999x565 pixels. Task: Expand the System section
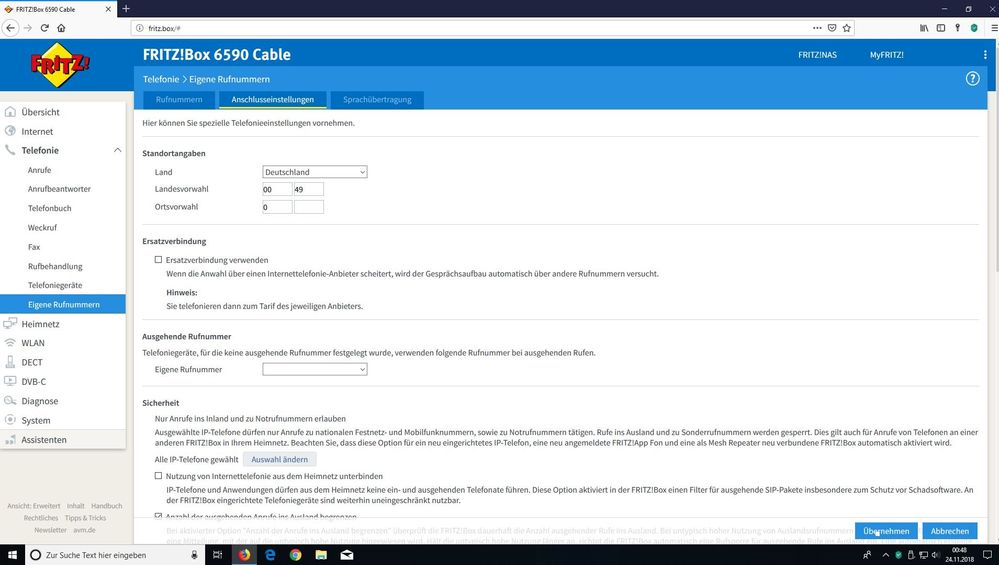point(36,420)
